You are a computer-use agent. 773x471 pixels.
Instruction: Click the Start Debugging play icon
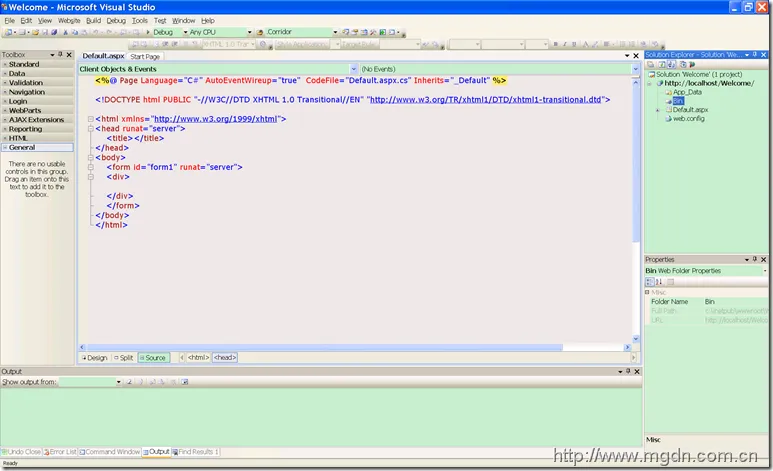pos(147,32)
